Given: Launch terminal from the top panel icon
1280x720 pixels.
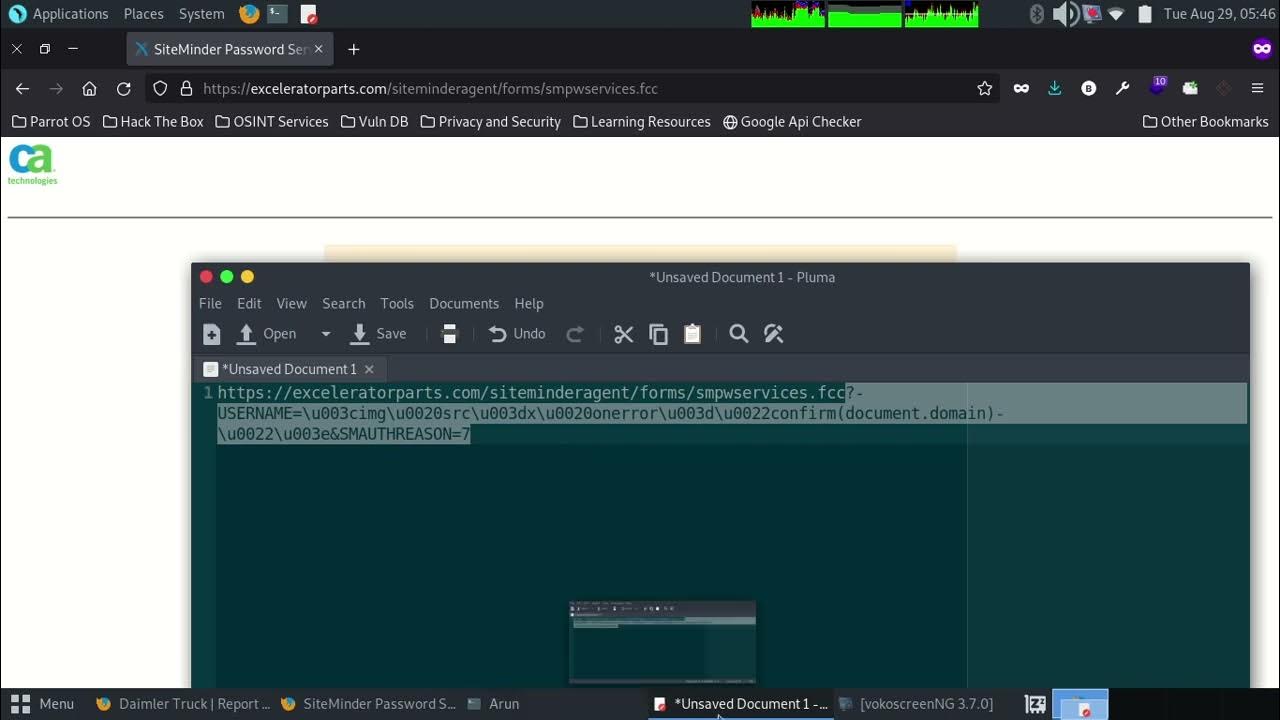Looking at the screenshot, I should coord(277,14).
